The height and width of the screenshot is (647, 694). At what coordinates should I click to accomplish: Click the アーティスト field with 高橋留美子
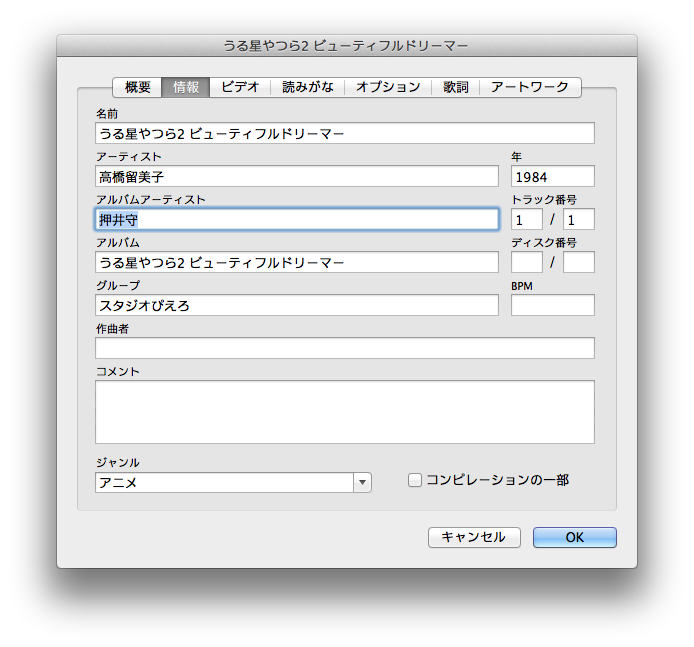(296, 176)
